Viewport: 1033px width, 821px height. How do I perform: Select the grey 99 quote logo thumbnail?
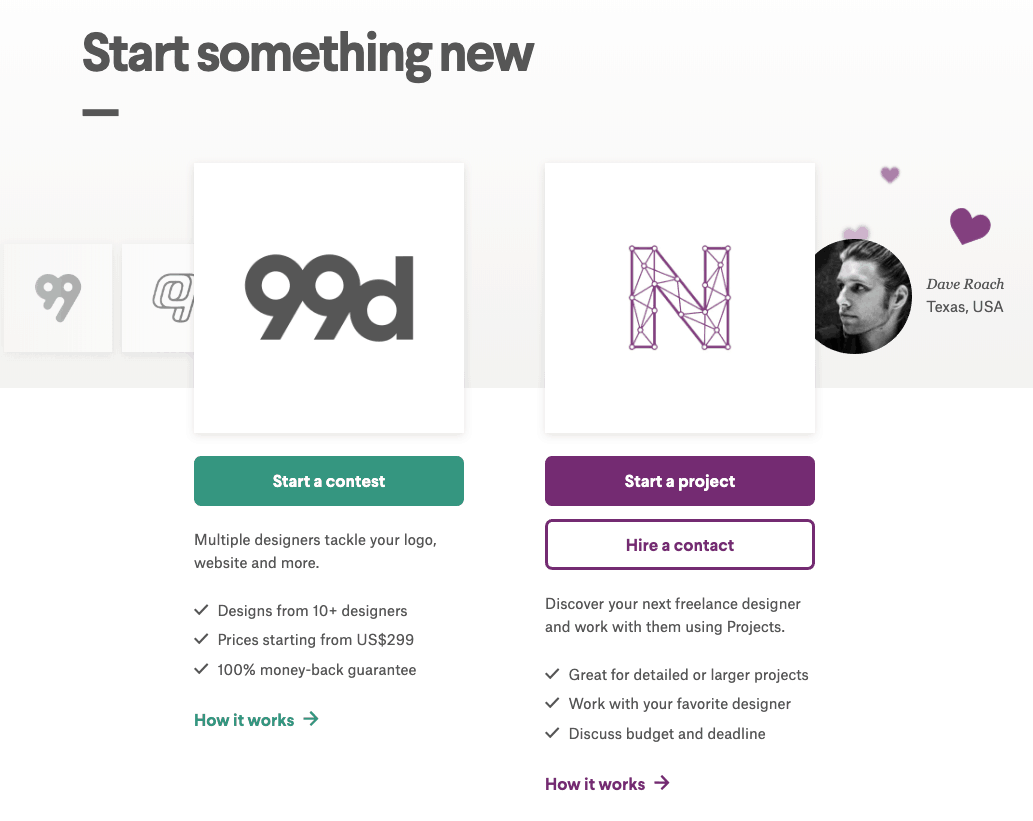58,297
